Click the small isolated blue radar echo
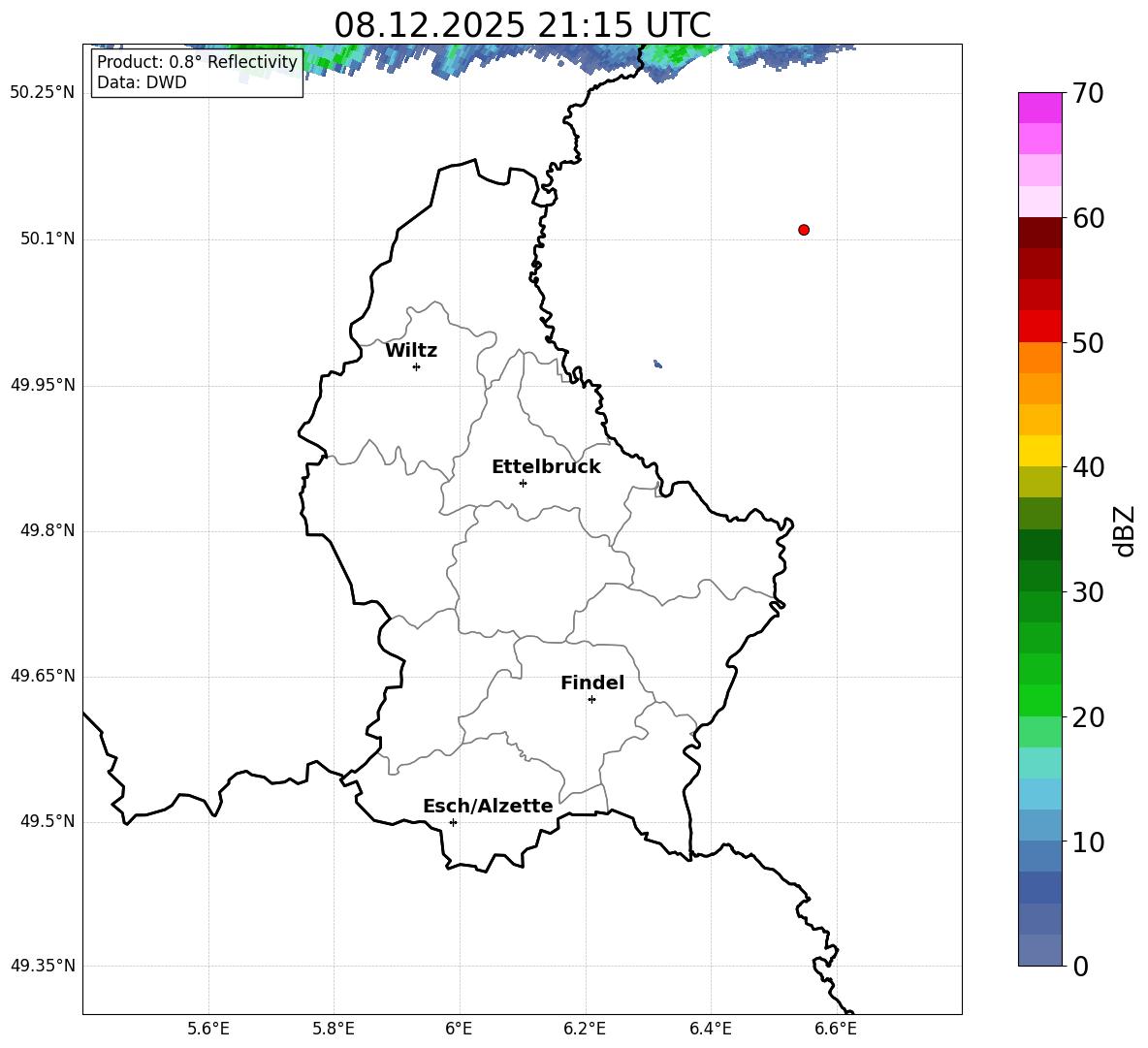 [657, 364]
